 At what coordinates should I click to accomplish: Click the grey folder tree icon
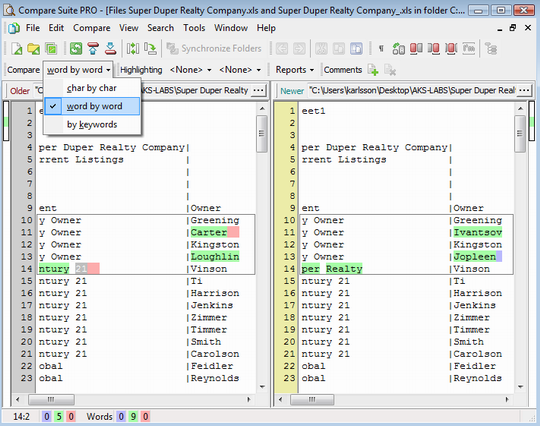[491, 49]
